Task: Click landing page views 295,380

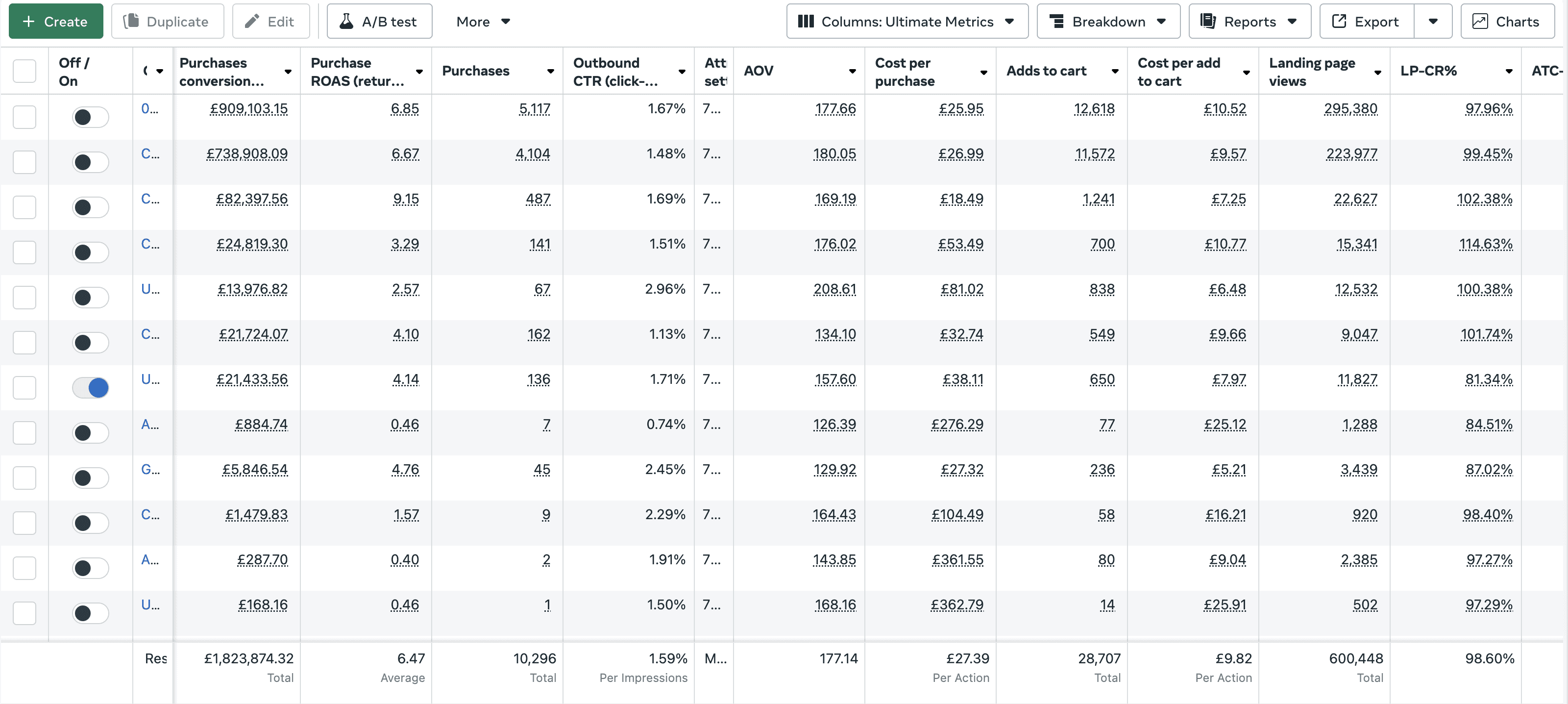Action: (1351, 110)
